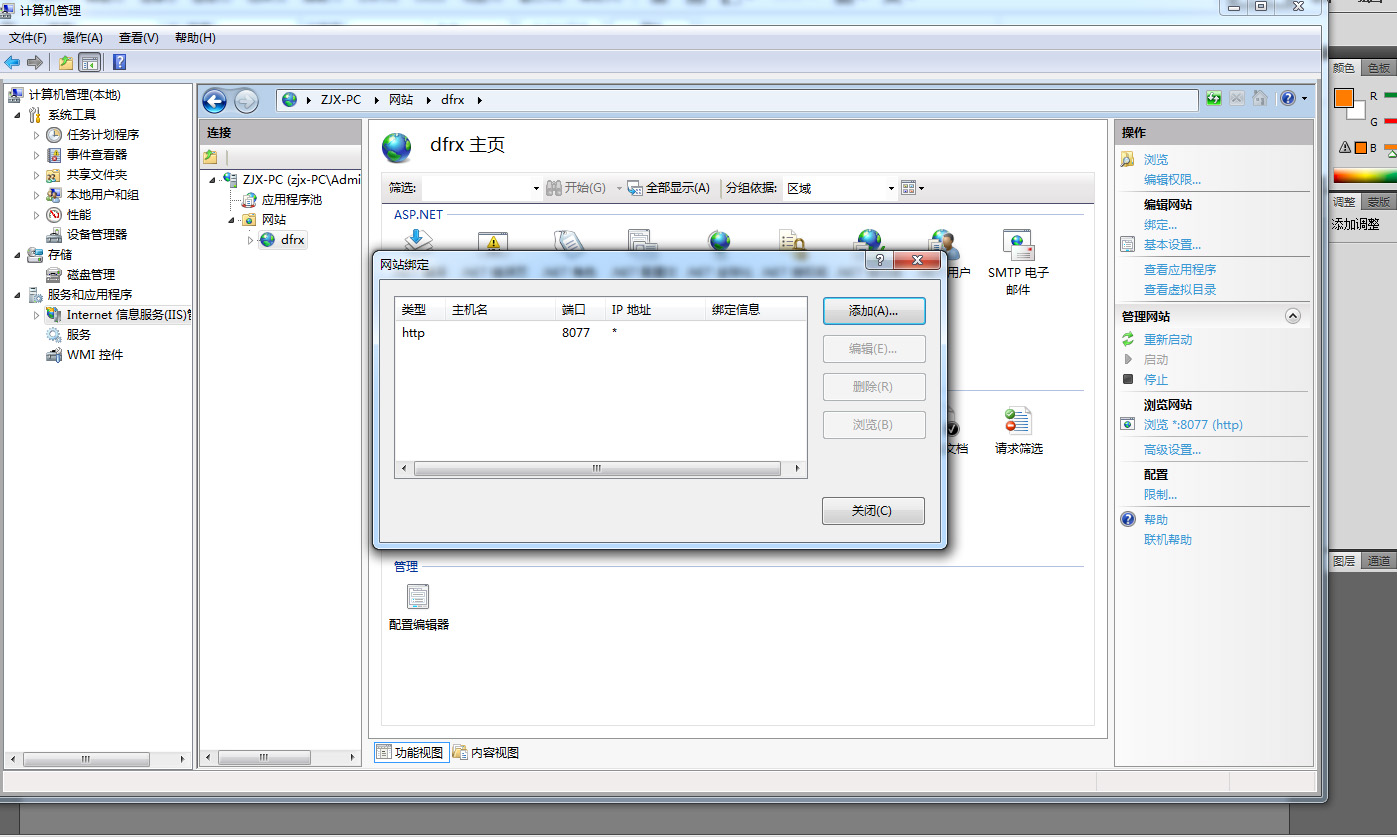Click the orange foreground color swatch
Screen dimensions: 1397x837
click(x=1343, y=98)
